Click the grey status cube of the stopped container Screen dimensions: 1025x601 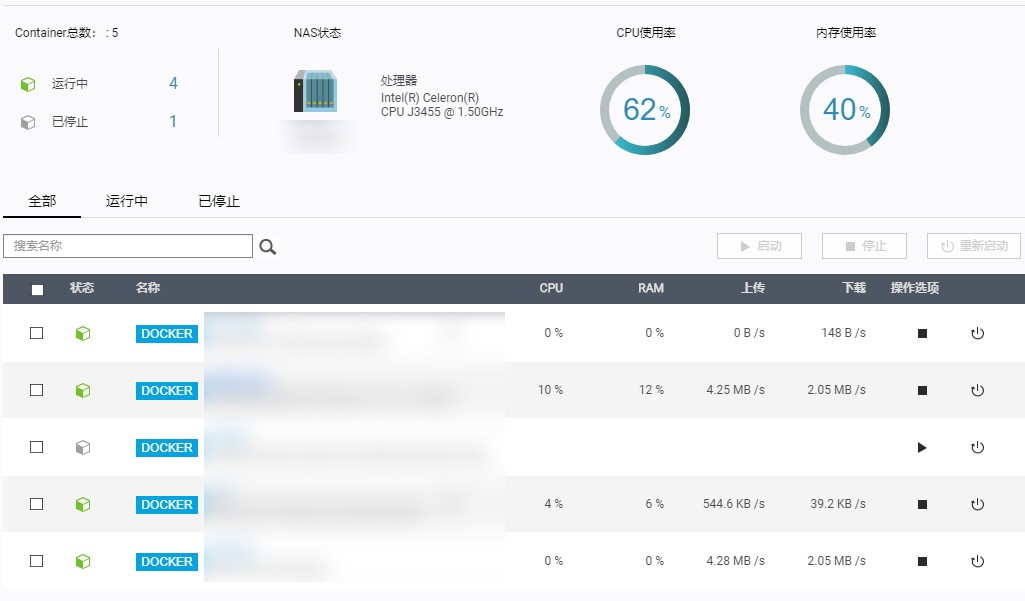point(83,448)
